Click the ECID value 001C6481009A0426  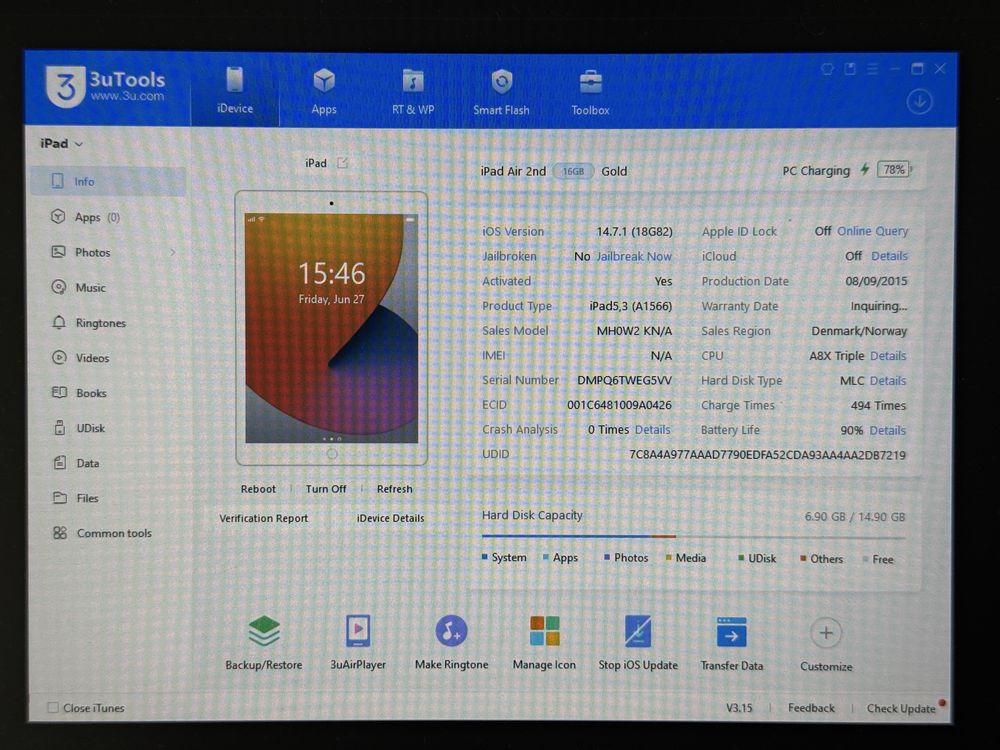(x=619, y=405)
